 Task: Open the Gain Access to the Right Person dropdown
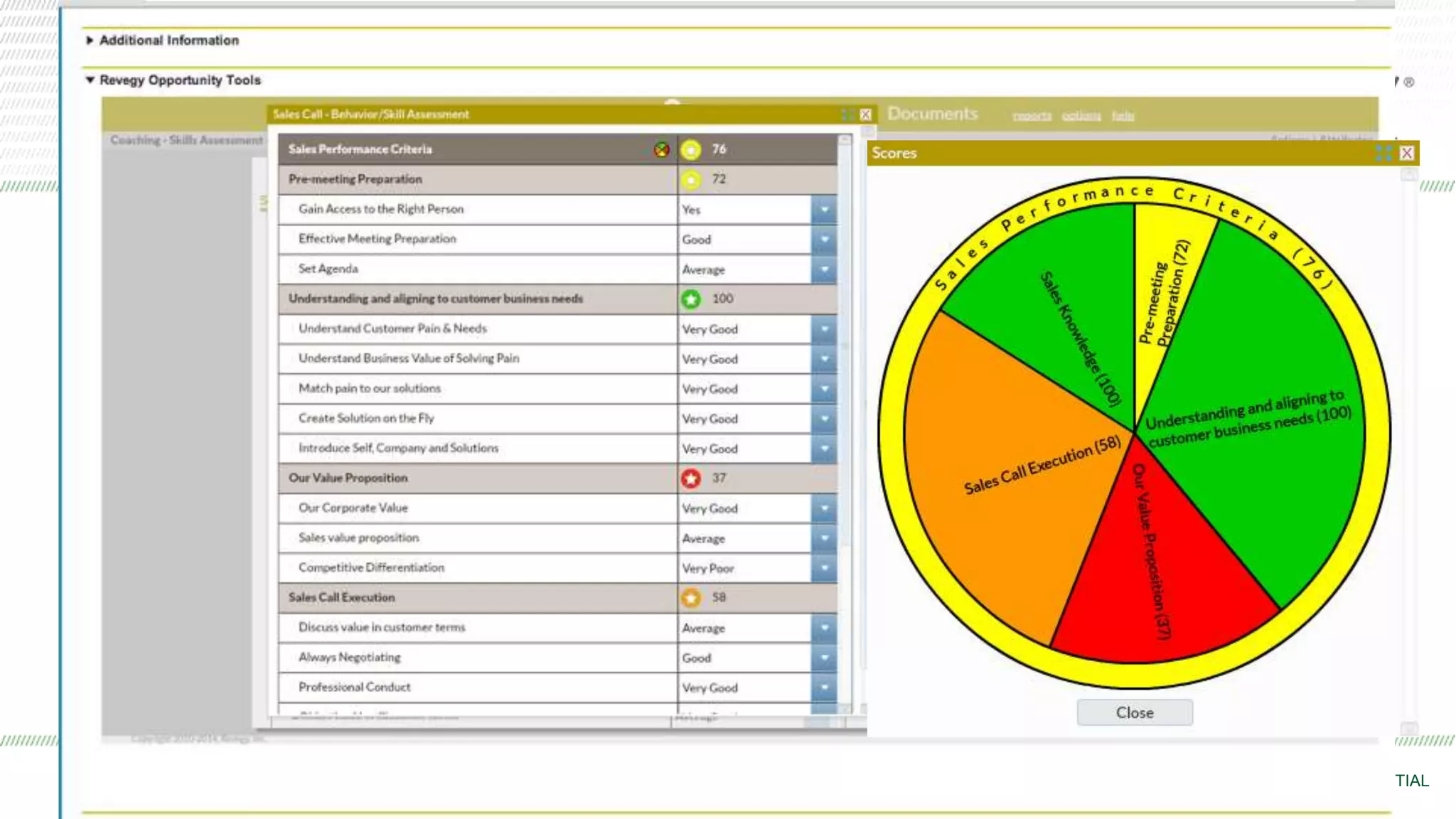tap(824, 210)
